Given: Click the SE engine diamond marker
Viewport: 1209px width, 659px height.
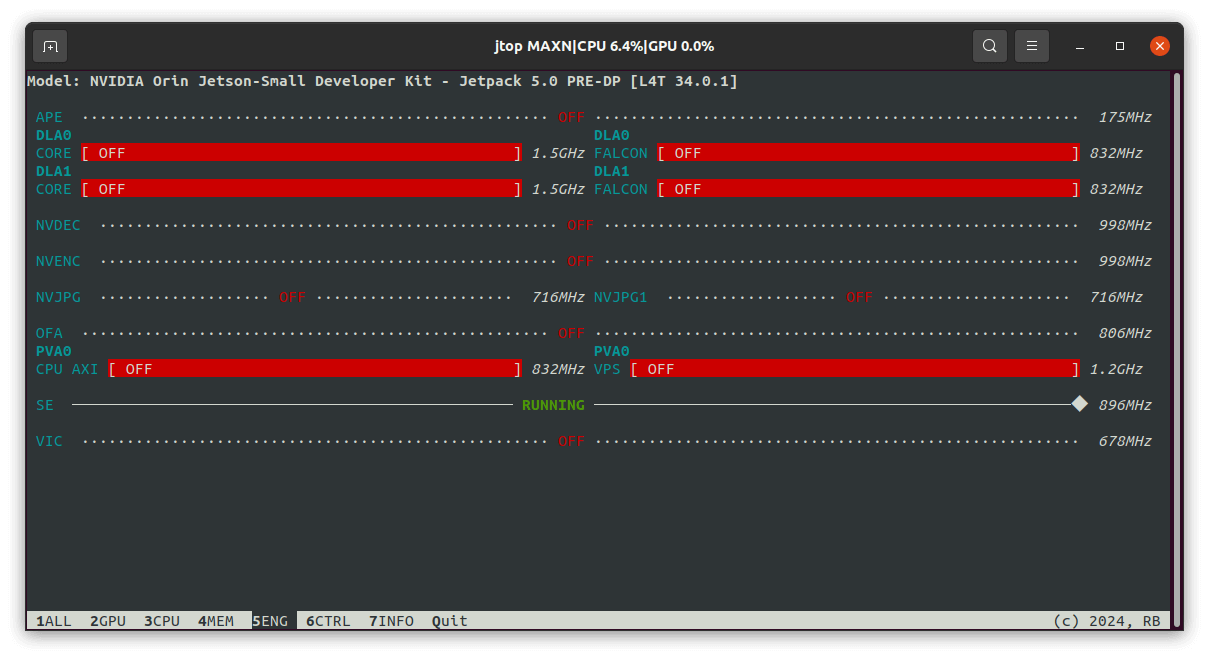Looking at the screenshot, I should [1079, 404].
